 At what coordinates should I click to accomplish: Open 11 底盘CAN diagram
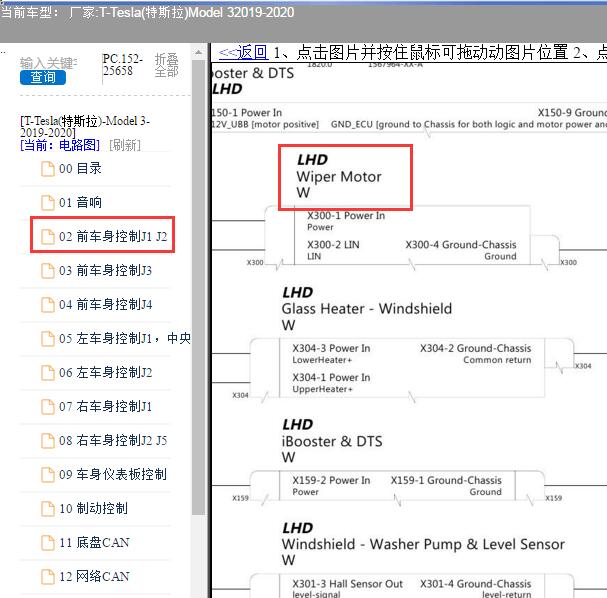pyautogui.click(x=94, y=543)
